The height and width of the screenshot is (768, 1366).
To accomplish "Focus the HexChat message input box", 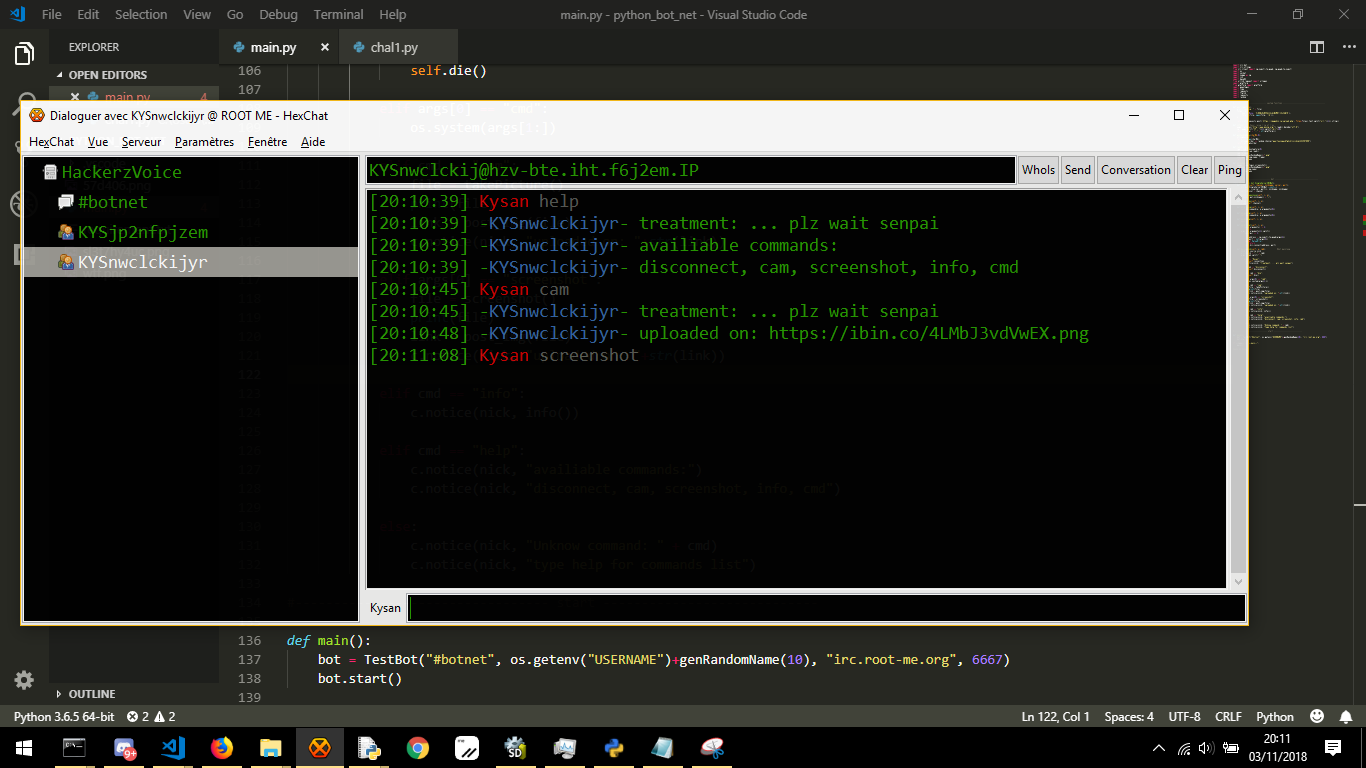I will point(827,608).
